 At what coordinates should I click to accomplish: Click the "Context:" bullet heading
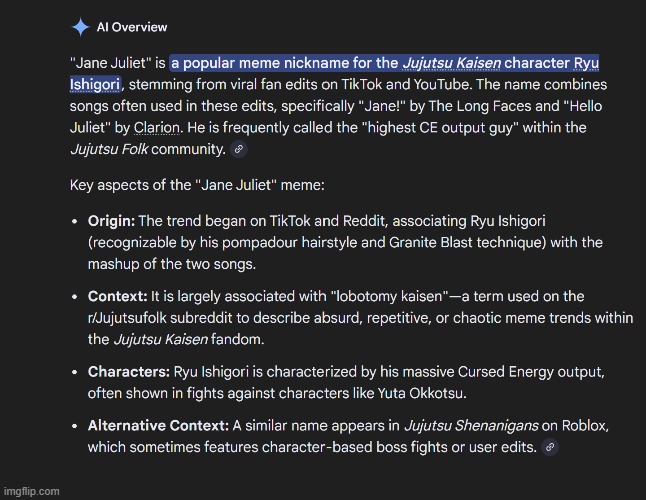point(117,297)
